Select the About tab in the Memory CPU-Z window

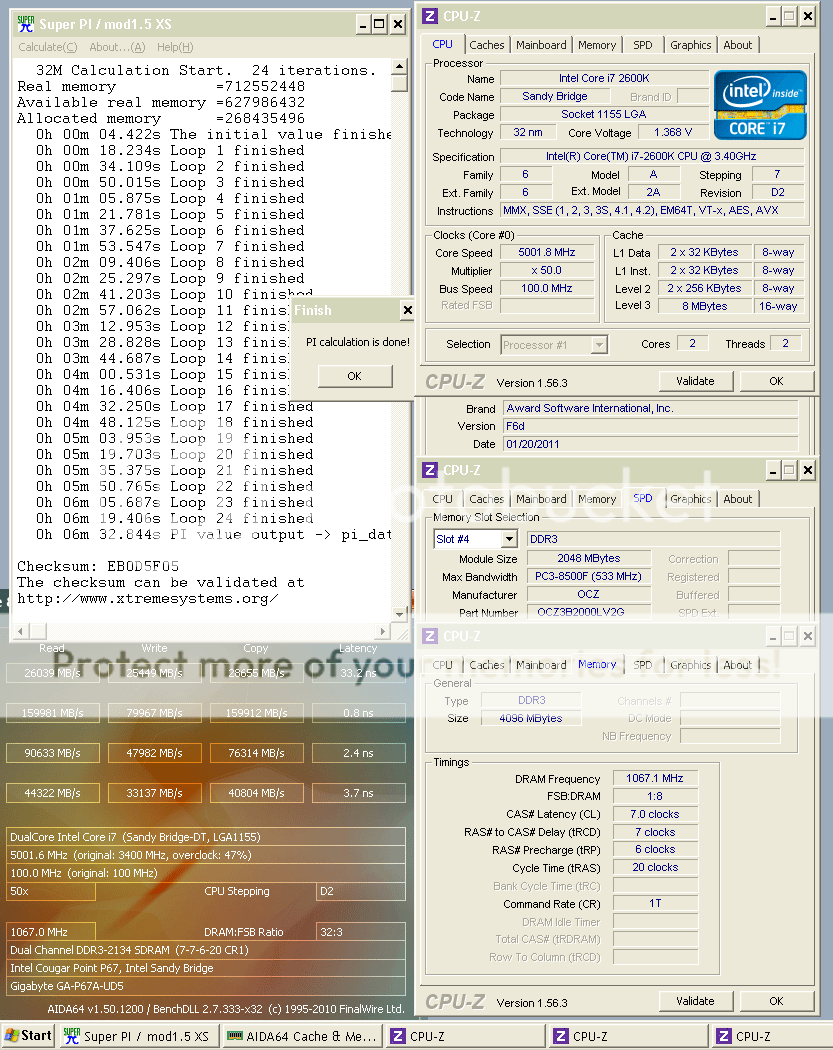coord(738,665)
